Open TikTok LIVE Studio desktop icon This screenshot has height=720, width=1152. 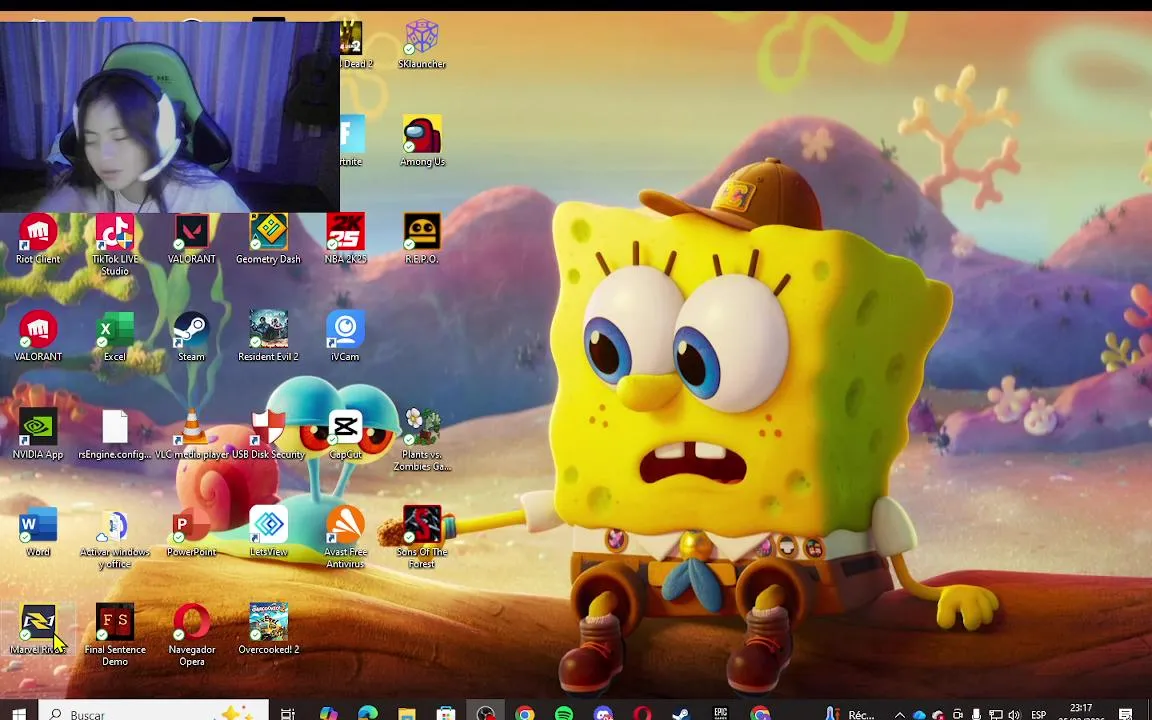point(115,245)
